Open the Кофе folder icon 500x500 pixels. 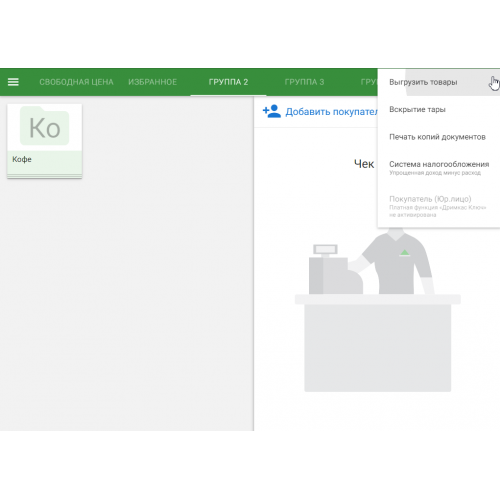point(45,127)
